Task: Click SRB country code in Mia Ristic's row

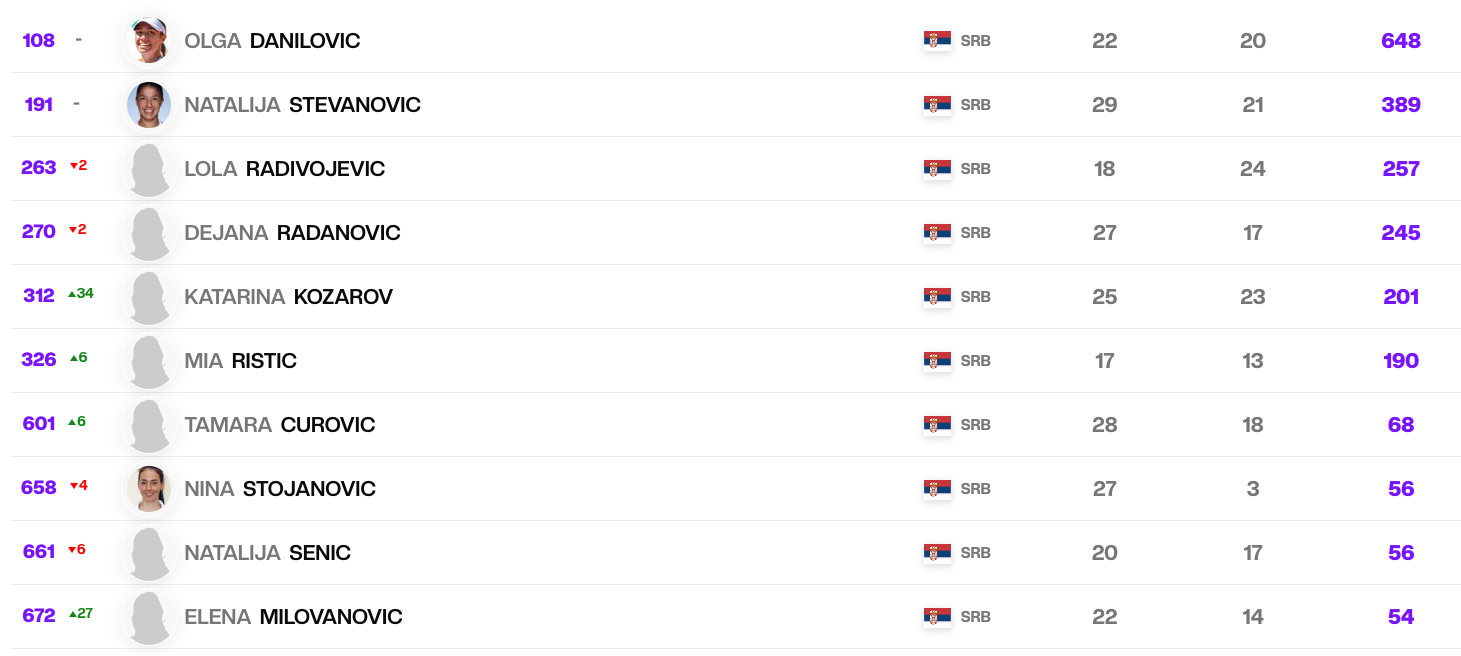Action: (975, 361)
